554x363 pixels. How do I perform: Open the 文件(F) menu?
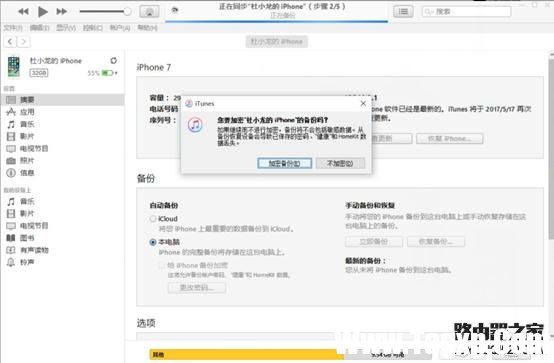click(13, 28)
